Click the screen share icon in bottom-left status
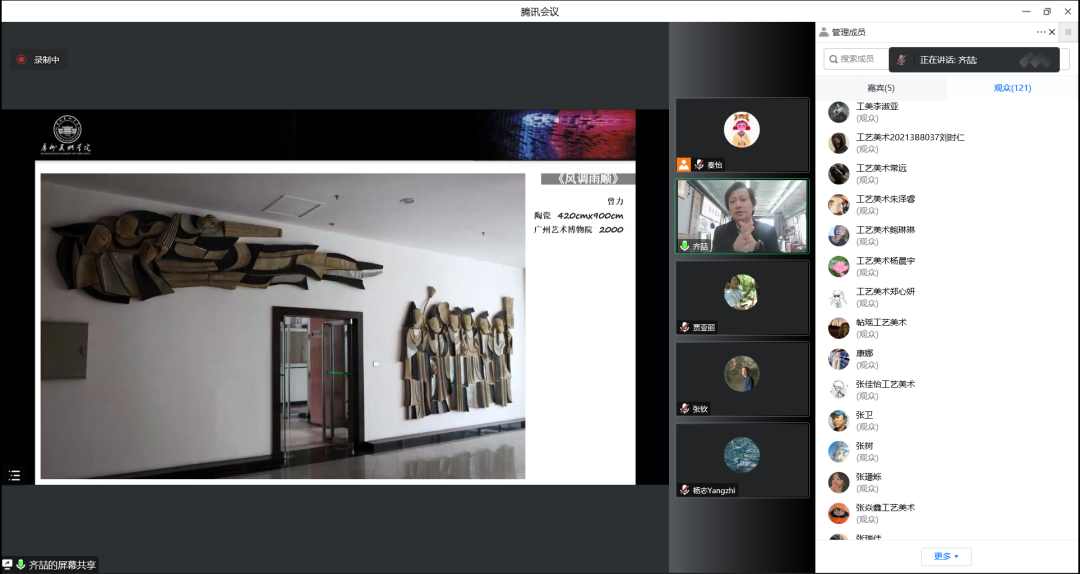Screen dimensions: 1080x574 click(8, 565)
